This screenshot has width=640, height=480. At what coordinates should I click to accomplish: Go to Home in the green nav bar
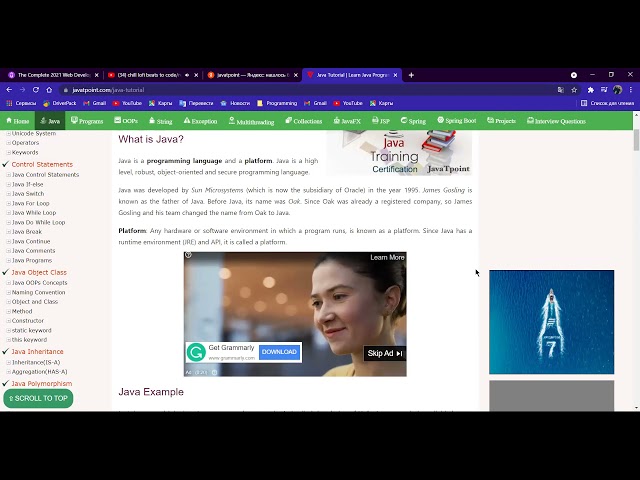tap(18, 121)
